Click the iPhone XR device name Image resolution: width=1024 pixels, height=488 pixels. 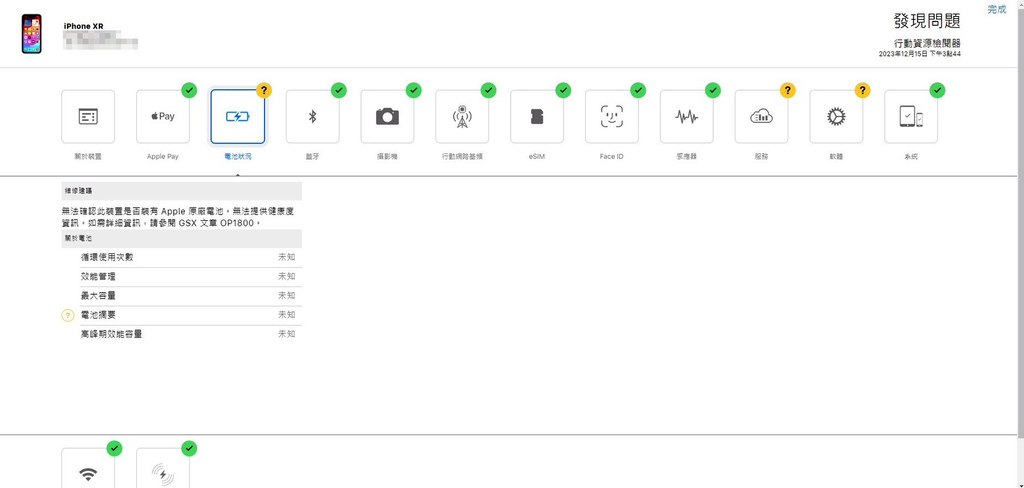[x=84, y=26]
